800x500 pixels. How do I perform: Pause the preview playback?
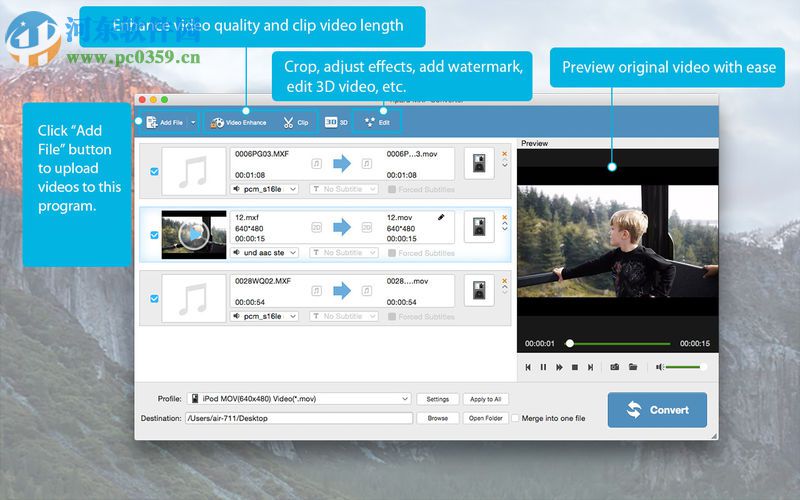point(543,367)
